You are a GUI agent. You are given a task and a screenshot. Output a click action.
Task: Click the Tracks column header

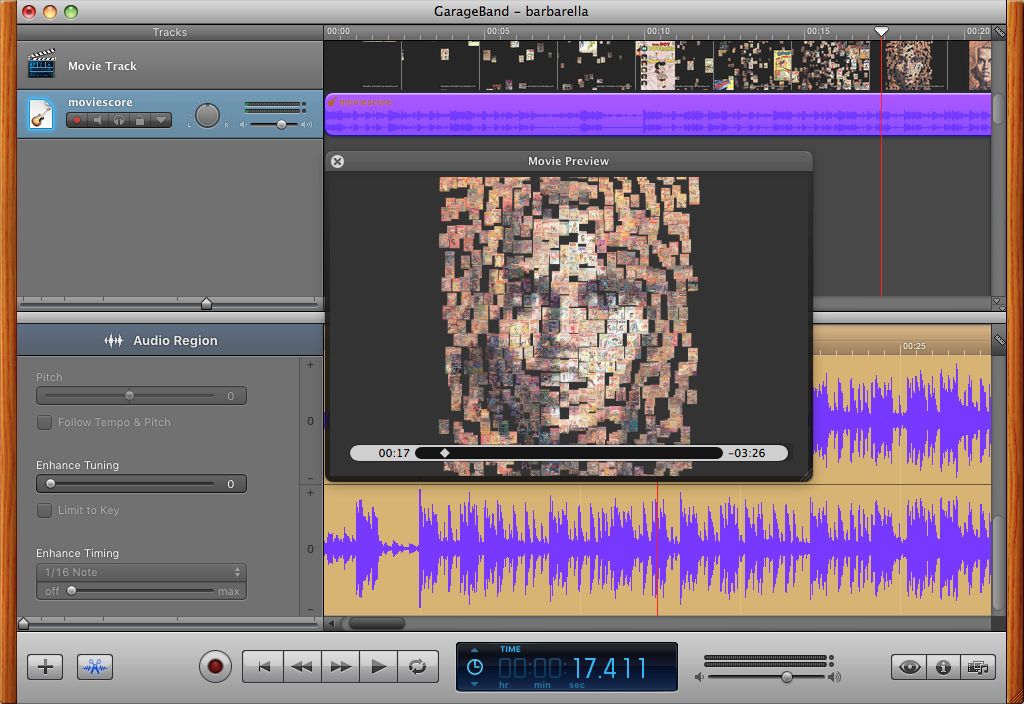[x=170, y=32]
